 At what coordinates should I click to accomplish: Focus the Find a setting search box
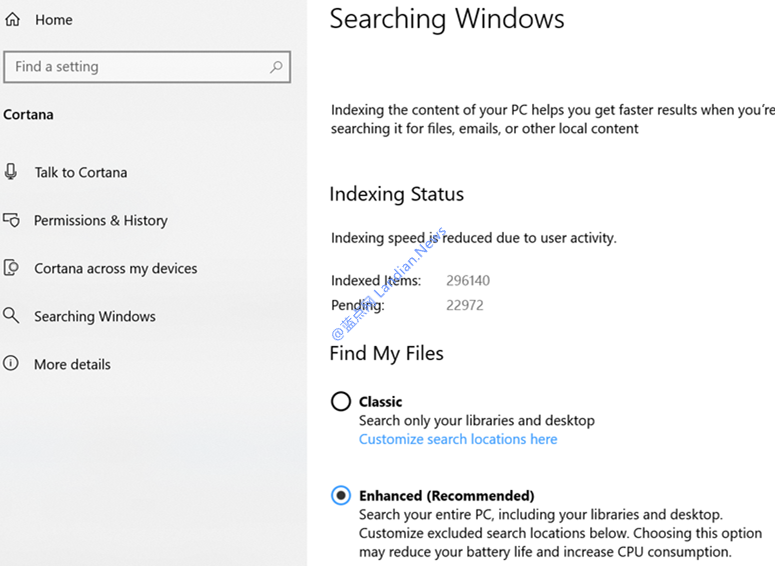point(147,67)
